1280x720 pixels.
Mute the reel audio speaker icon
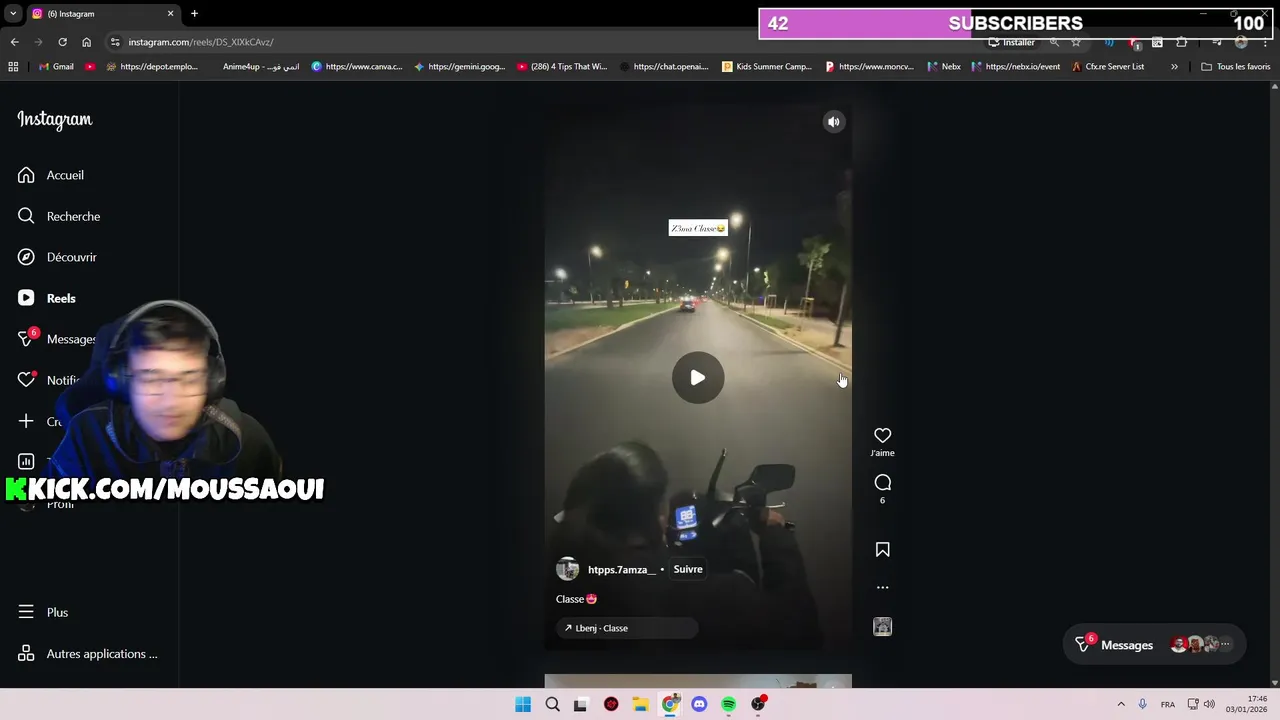click(x=834, y=122)
